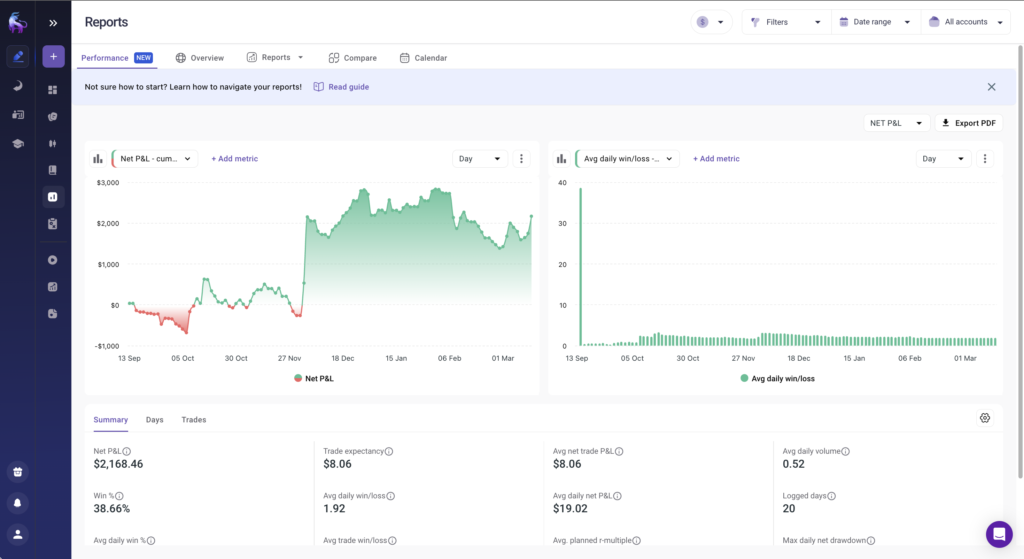
Task: Open user profile icon in sidebar
Action: 18,534
